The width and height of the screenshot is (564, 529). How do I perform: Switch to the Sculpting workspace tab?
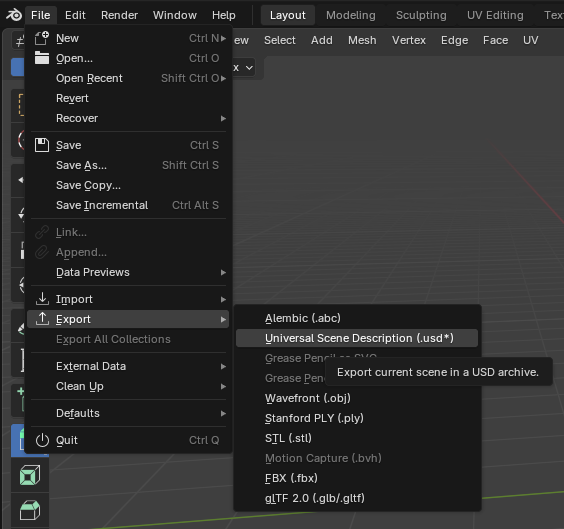[x=421, y=15]
